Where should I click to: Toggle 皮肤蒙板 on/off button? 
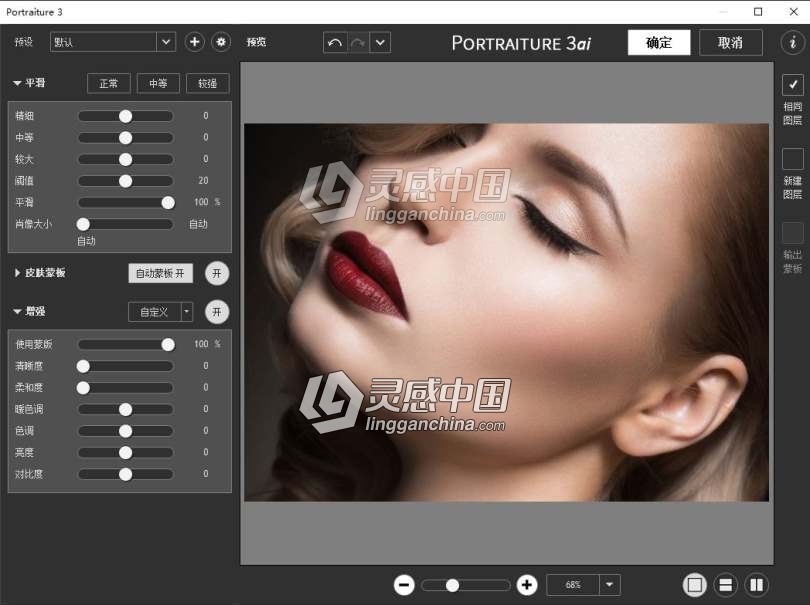(x=217, y=273)
